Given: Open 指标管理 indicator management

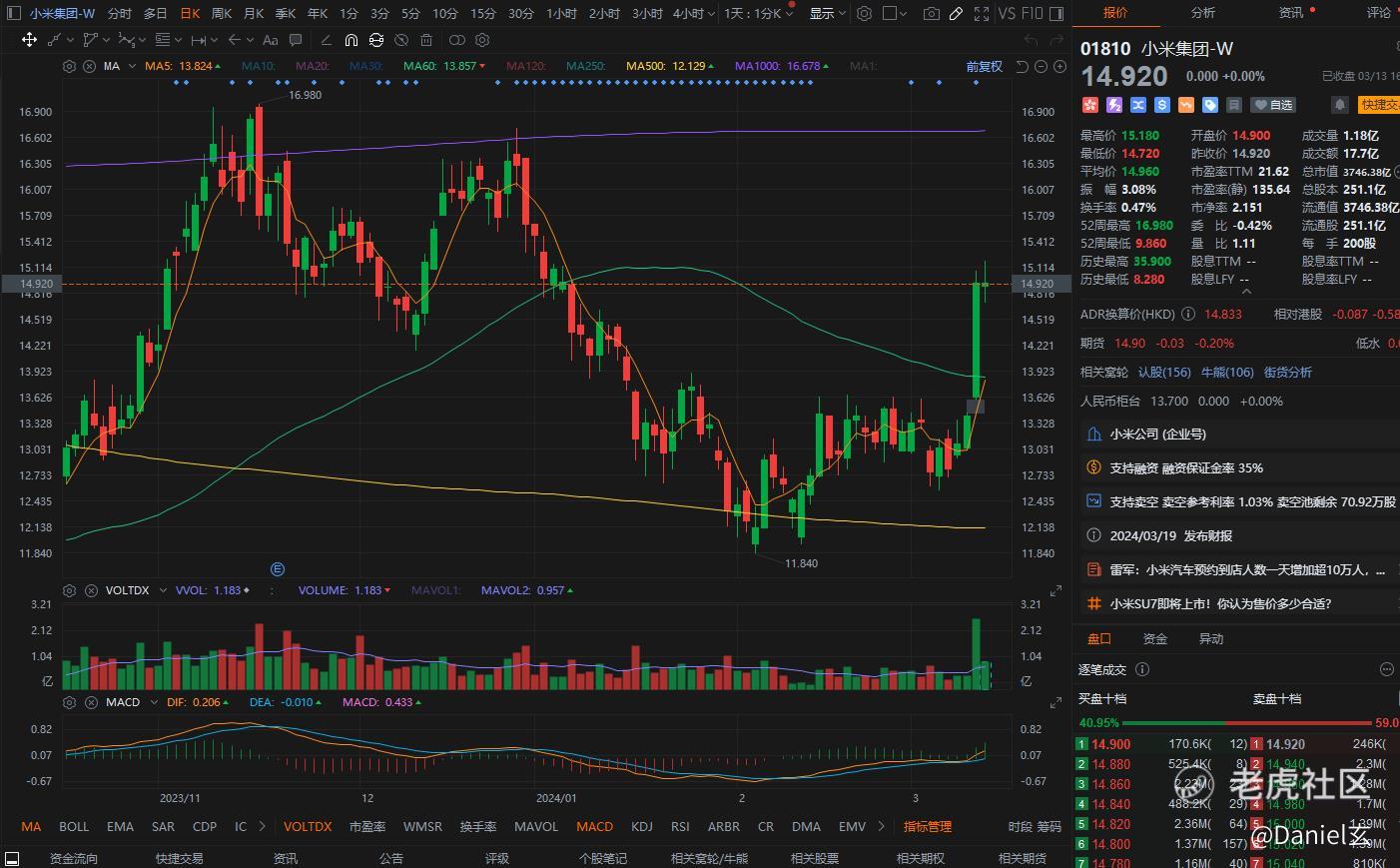Looking at the screenshot, I should coord(928,826).
